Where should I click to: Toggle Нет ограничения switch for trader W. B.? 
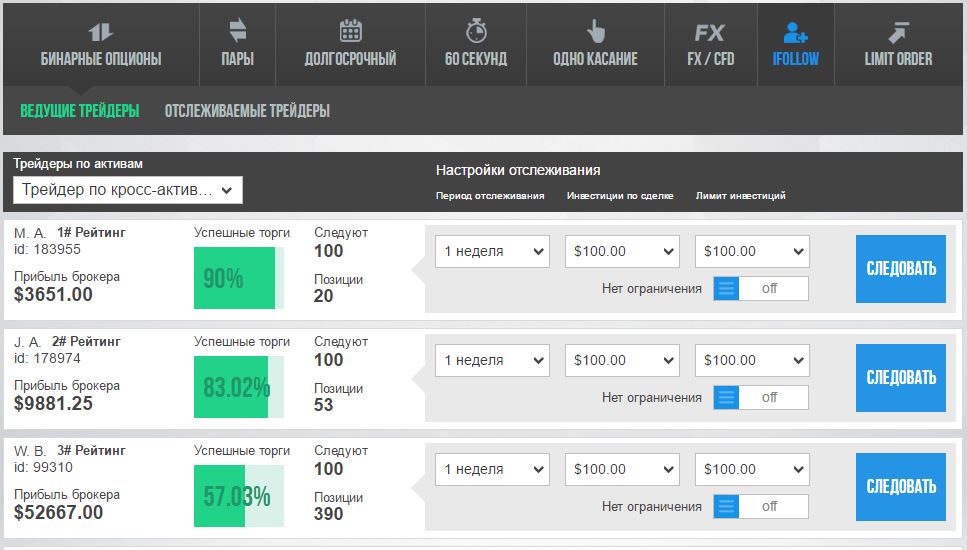[x=761, y=507]
